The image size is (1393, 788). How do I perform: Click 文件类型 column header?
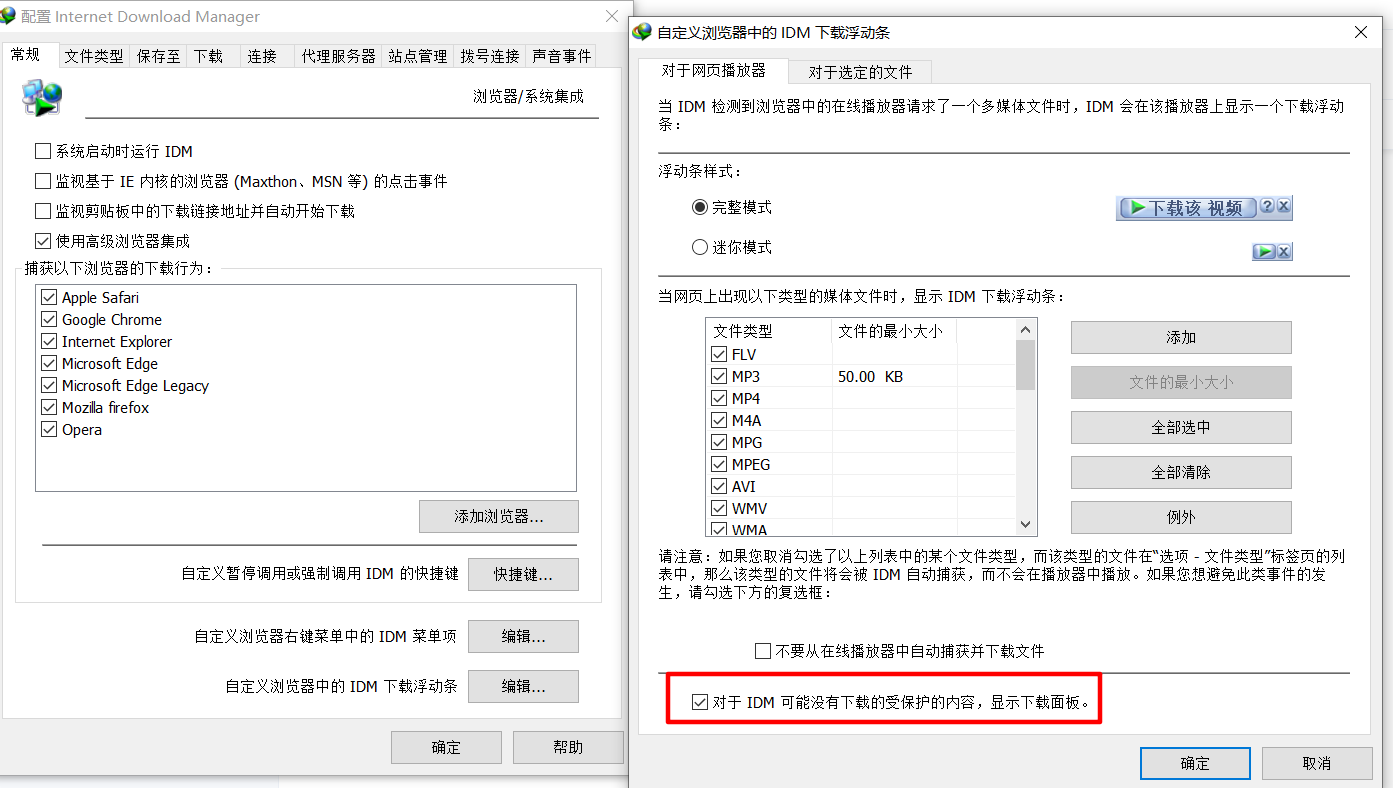pos(769,331)
